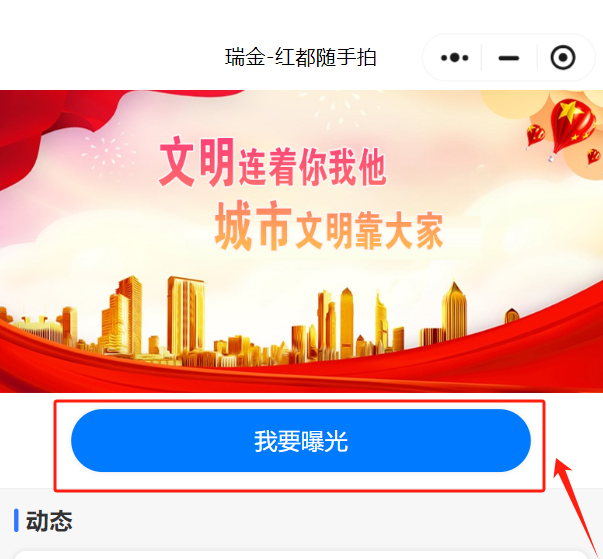Click the pointed spire building on right skyline
603x559 pixels.
tap(454, 311)
